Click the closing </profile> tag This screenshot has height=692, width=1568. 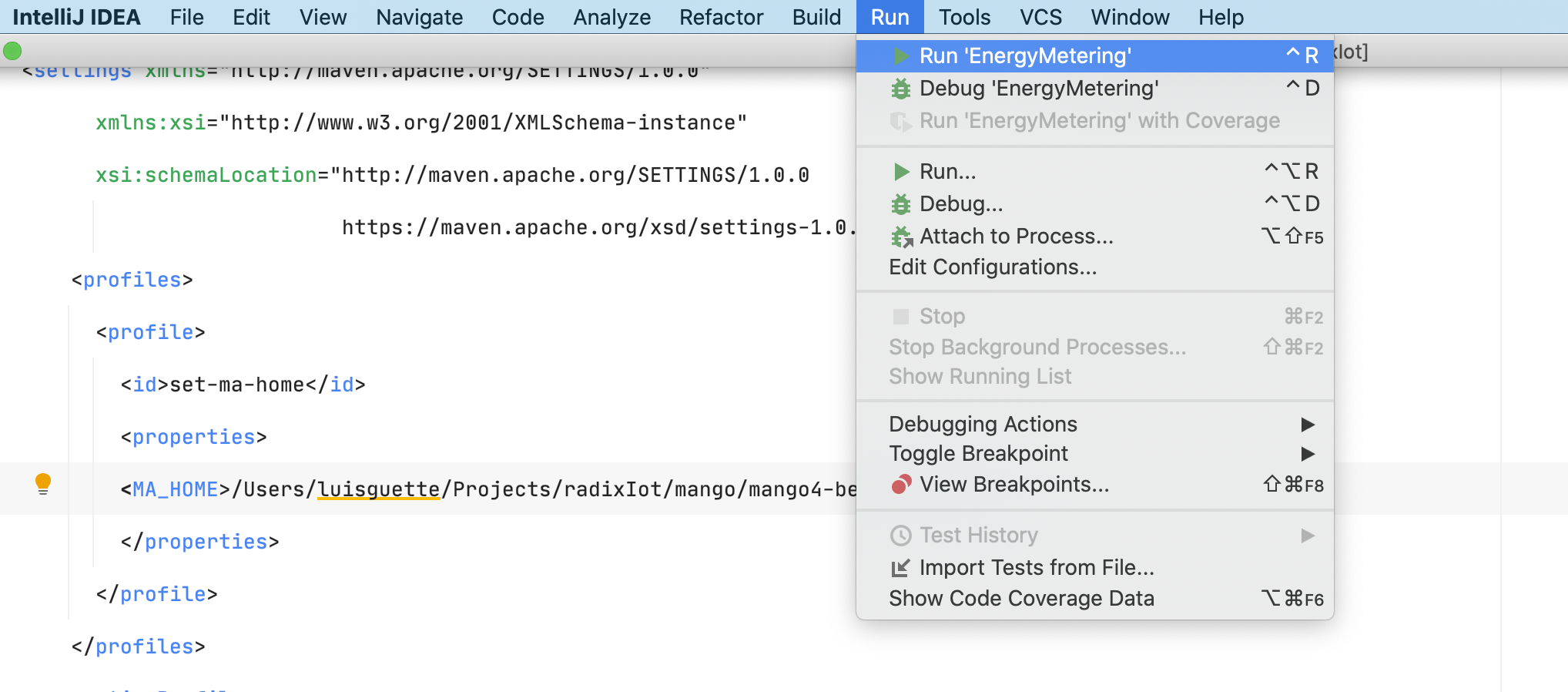(156, 594)
